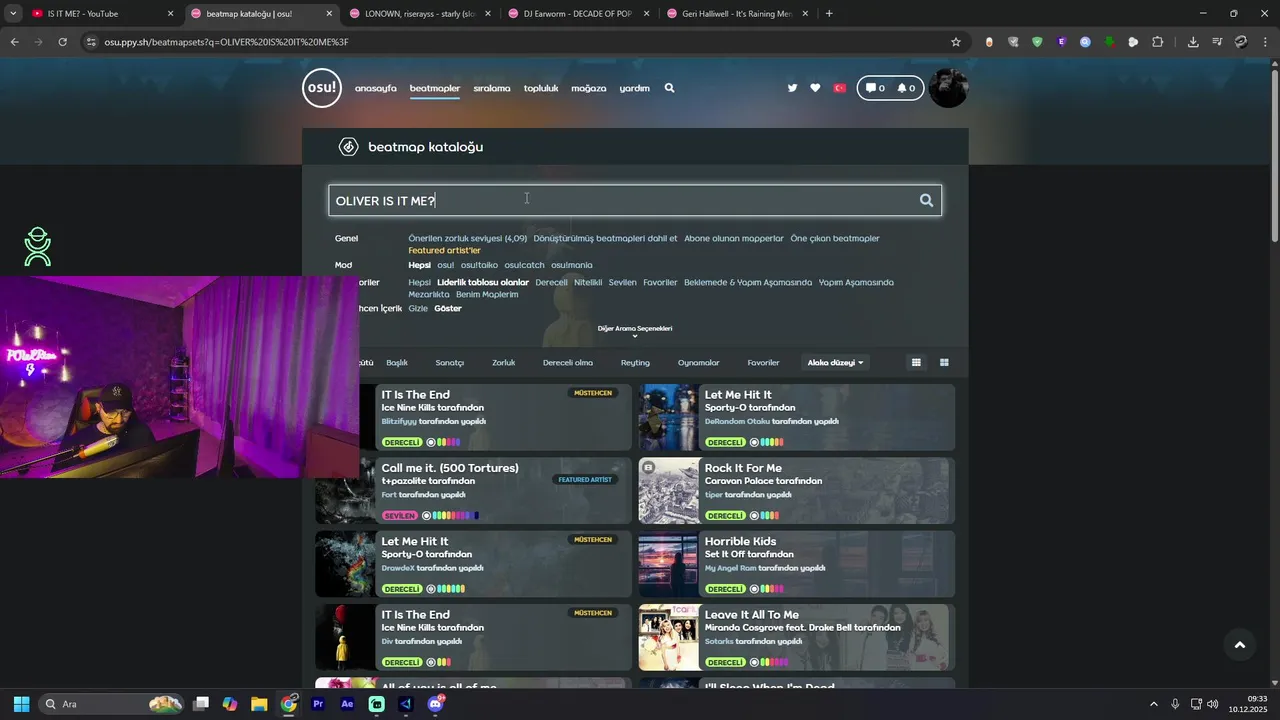Switch to the compact grid view icon

(x=916, y=363)
